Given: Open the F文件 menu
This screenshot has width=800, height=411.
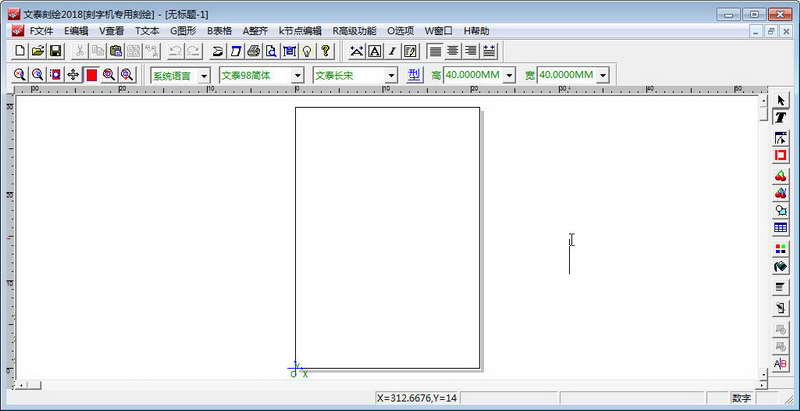Looking at the screenshot, I should tap(41, 31).
